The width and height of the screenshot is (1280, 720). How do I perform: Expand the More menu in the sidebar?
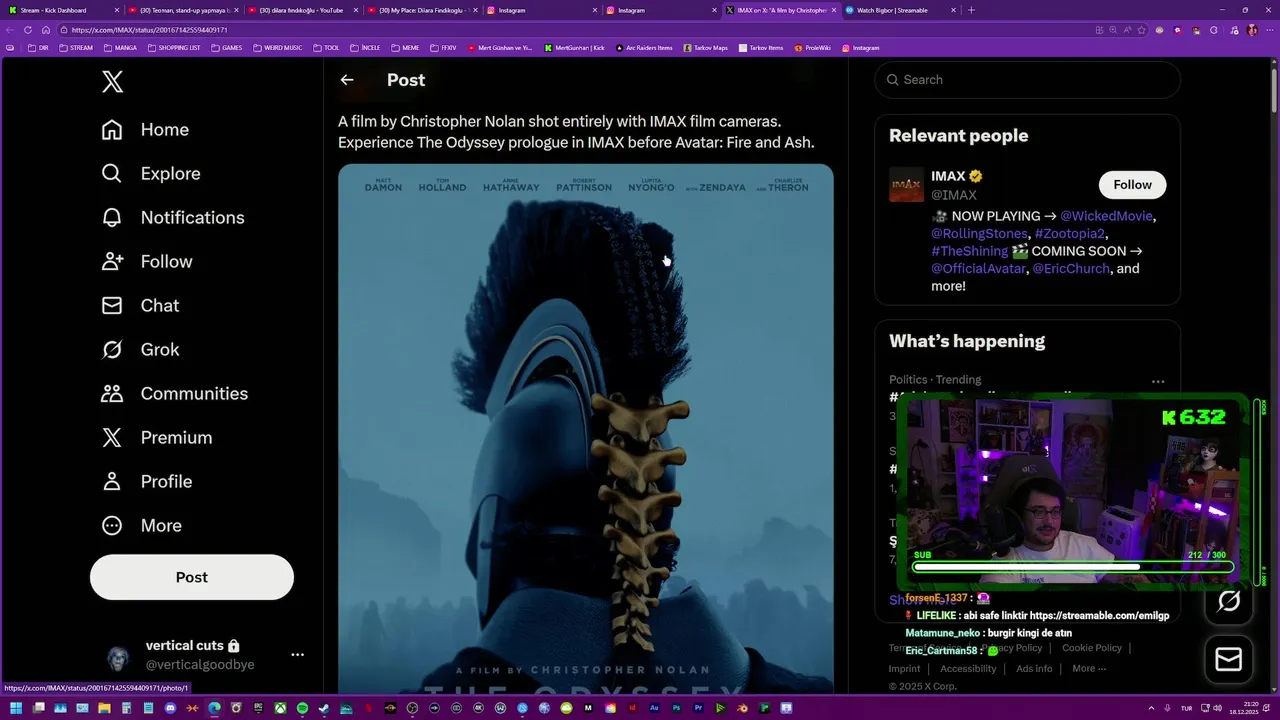tap(142, 526)
